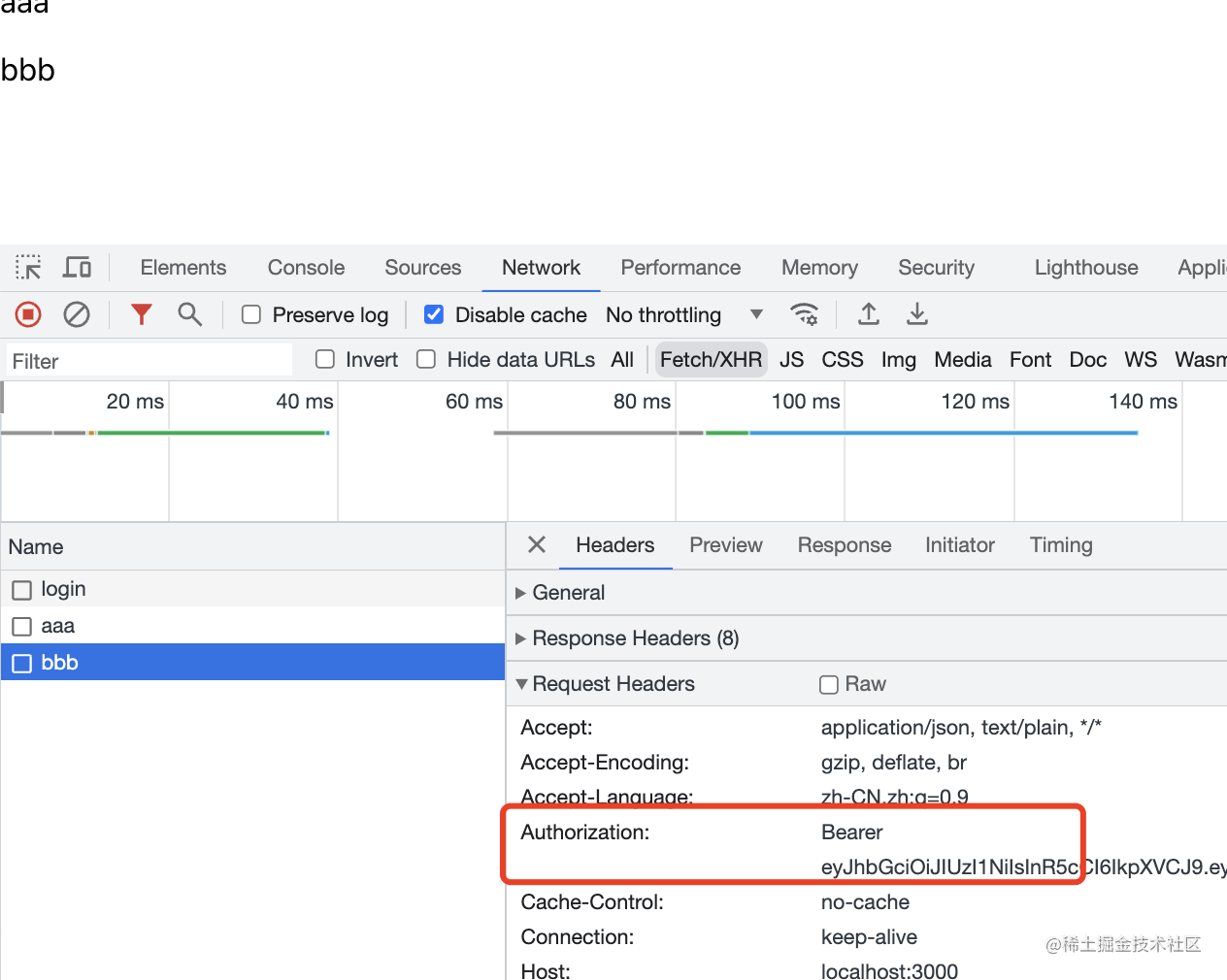The width and height of the screenshot is (1227, 980).
Task: Open the Preview tab of request
Action: point(725,545)
